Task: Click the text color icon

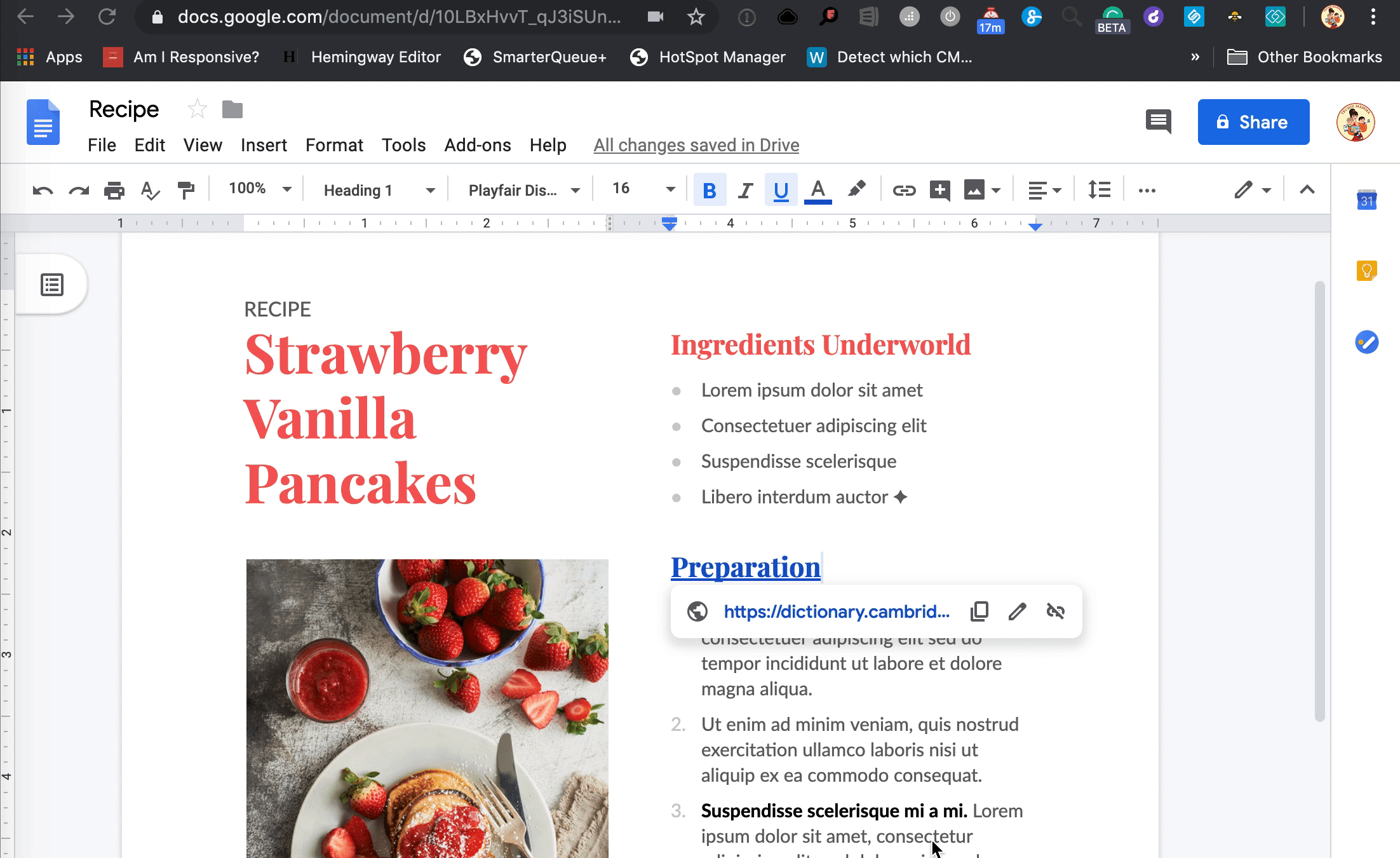Action: (x=818, y=190)
